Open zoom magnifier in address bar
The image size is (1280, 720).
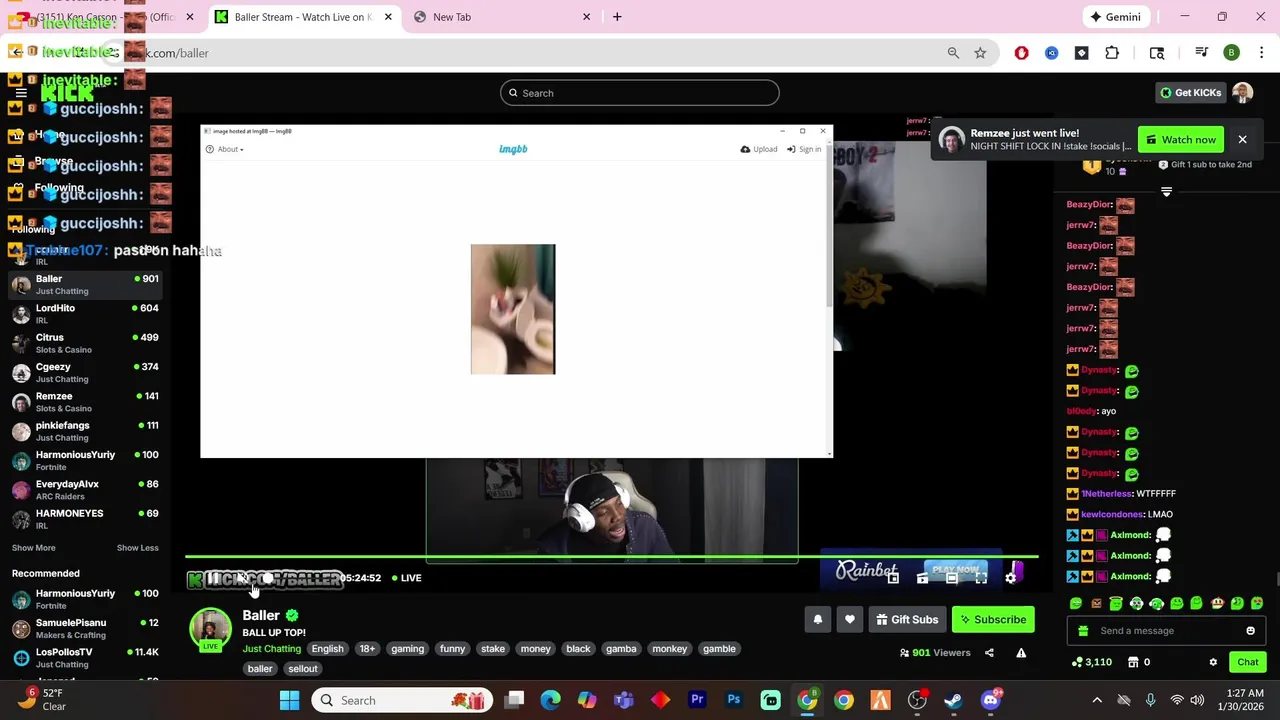click(x=953, y=53)
